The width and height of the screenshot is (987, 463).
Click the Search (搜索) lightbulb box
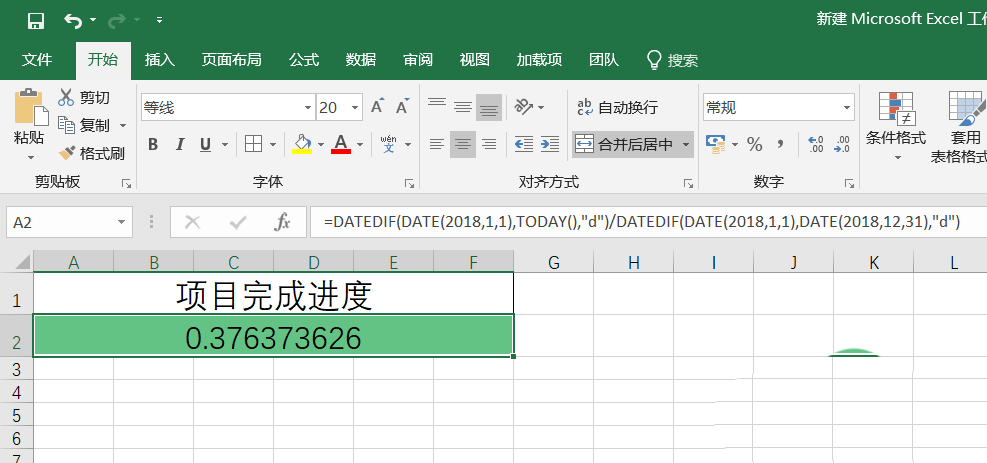click(672, 60)
